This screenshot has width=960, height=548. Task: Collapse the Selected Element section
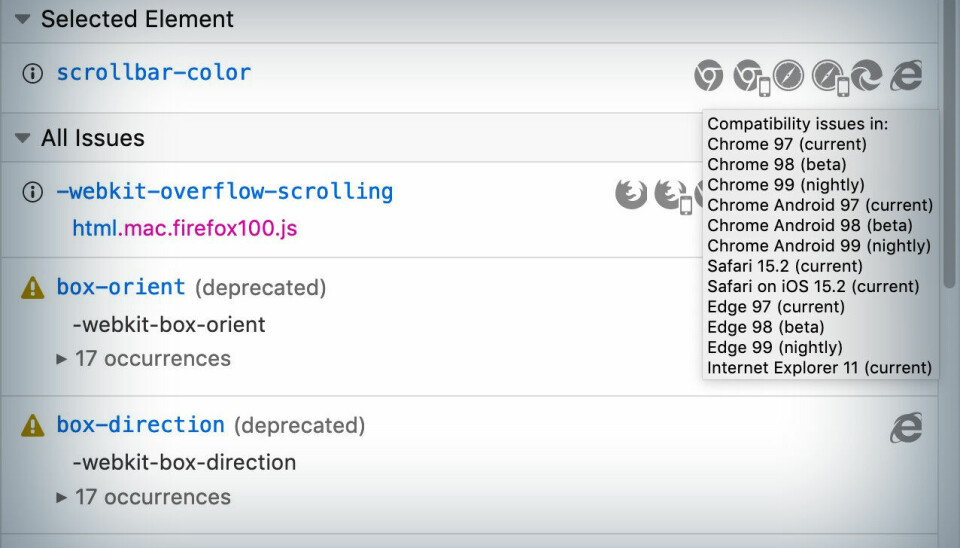click(x=23, y=19)
